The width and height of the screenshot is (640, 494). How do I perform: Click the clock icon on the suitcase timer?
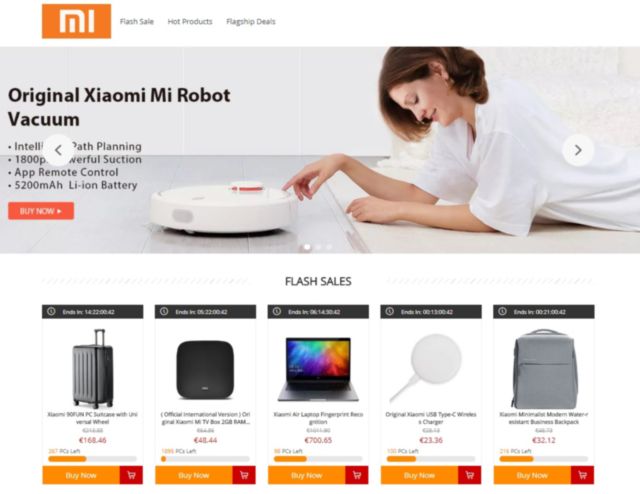(x=51, y=312)
